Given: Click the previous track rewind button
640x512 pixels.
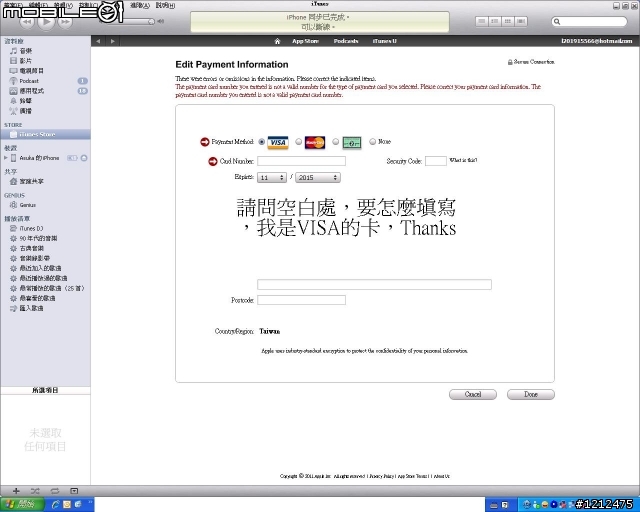Looking at the screenshot, I should pyautogui.click(x=27, y=22).
